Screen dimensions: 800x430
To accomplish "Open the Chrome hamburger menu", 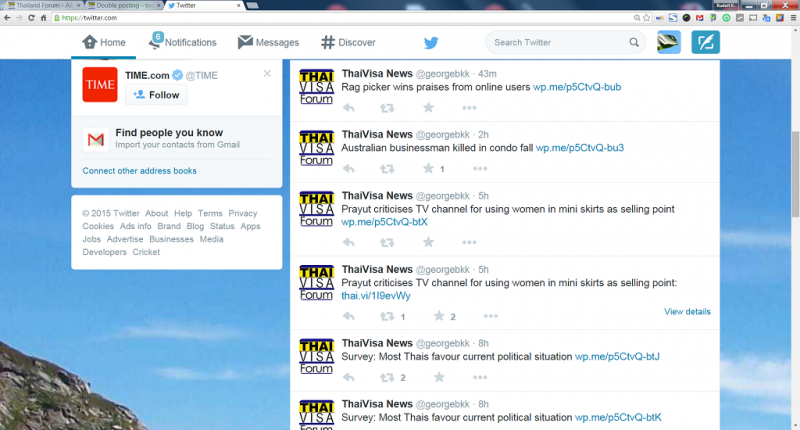I will (x=793, y=17).
